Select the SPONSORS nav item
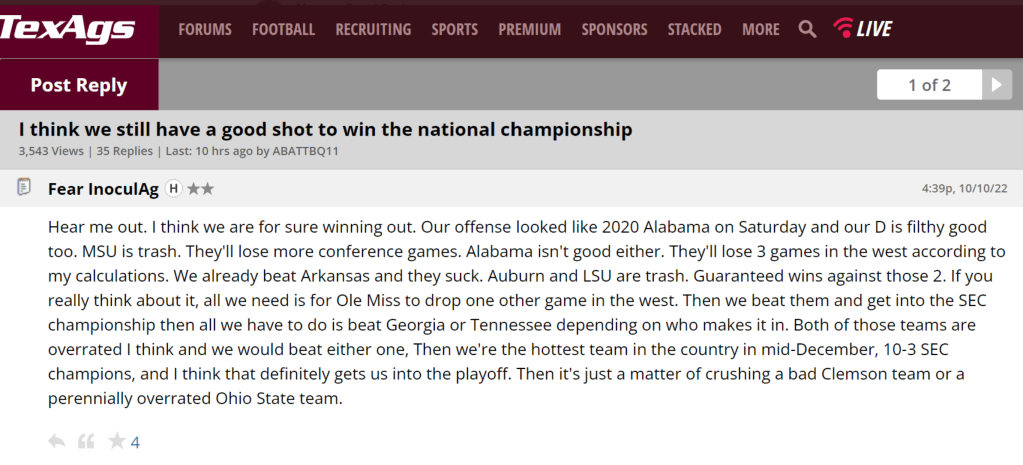Screen dimensions: 1023x465 (x=614, y=29)
